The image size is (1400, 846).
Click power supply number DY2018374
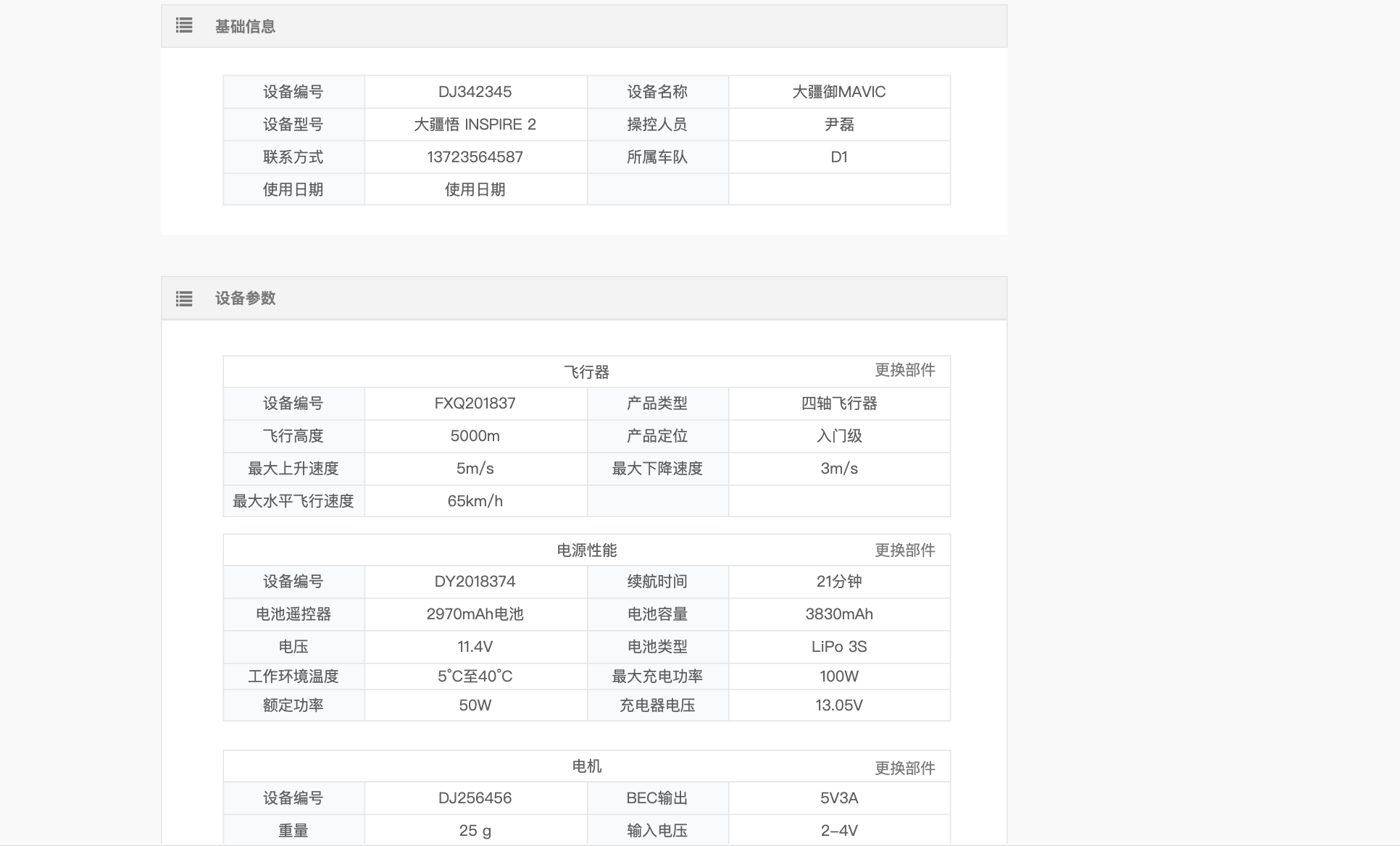(475, 582)
